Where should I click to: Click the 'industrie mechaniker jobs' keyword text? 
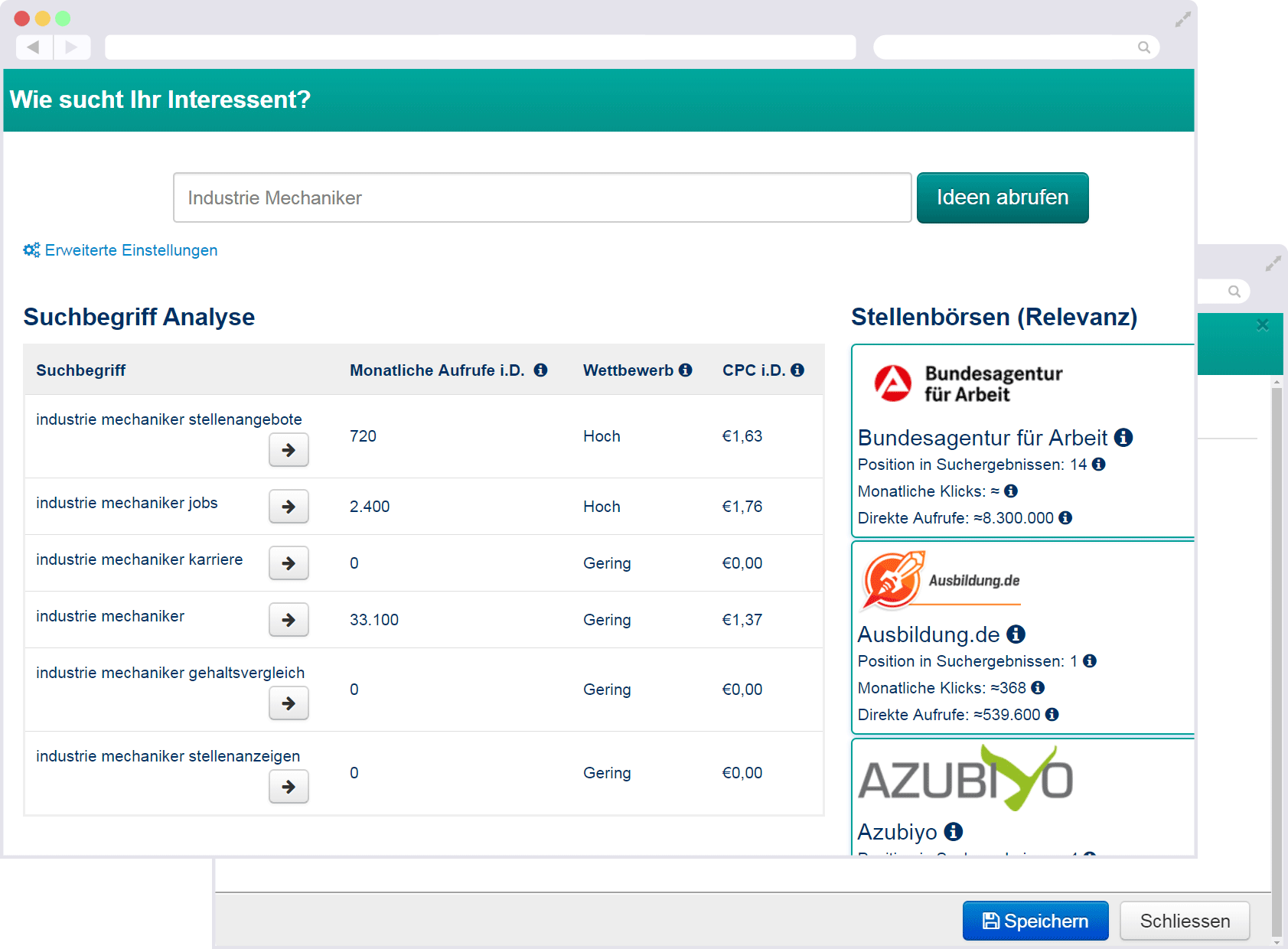tap(127, 503)
